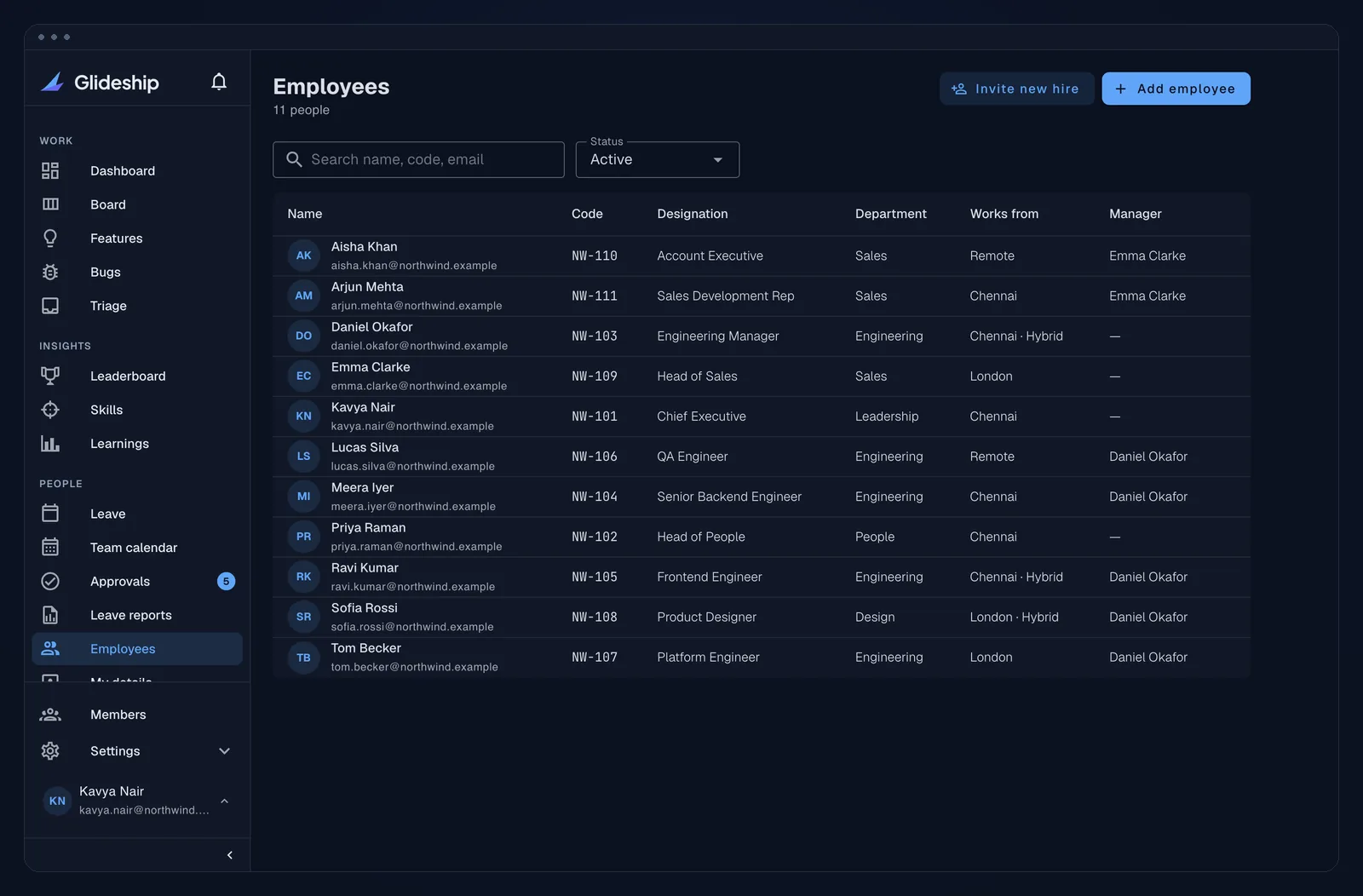
Task: Open the Status filter dropdown
Action: (658, 160)
